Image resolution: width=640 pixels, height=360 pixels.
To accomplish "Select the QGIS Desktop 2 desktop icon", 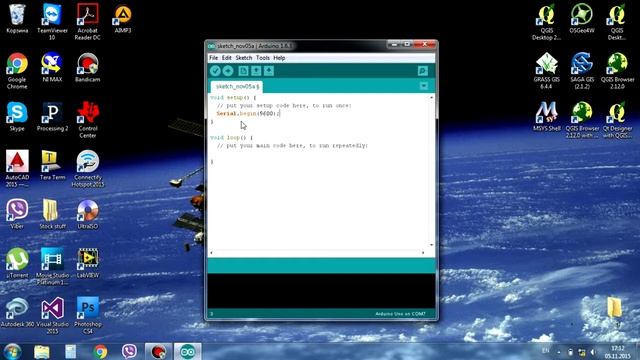I will click(x=546, y=22).
